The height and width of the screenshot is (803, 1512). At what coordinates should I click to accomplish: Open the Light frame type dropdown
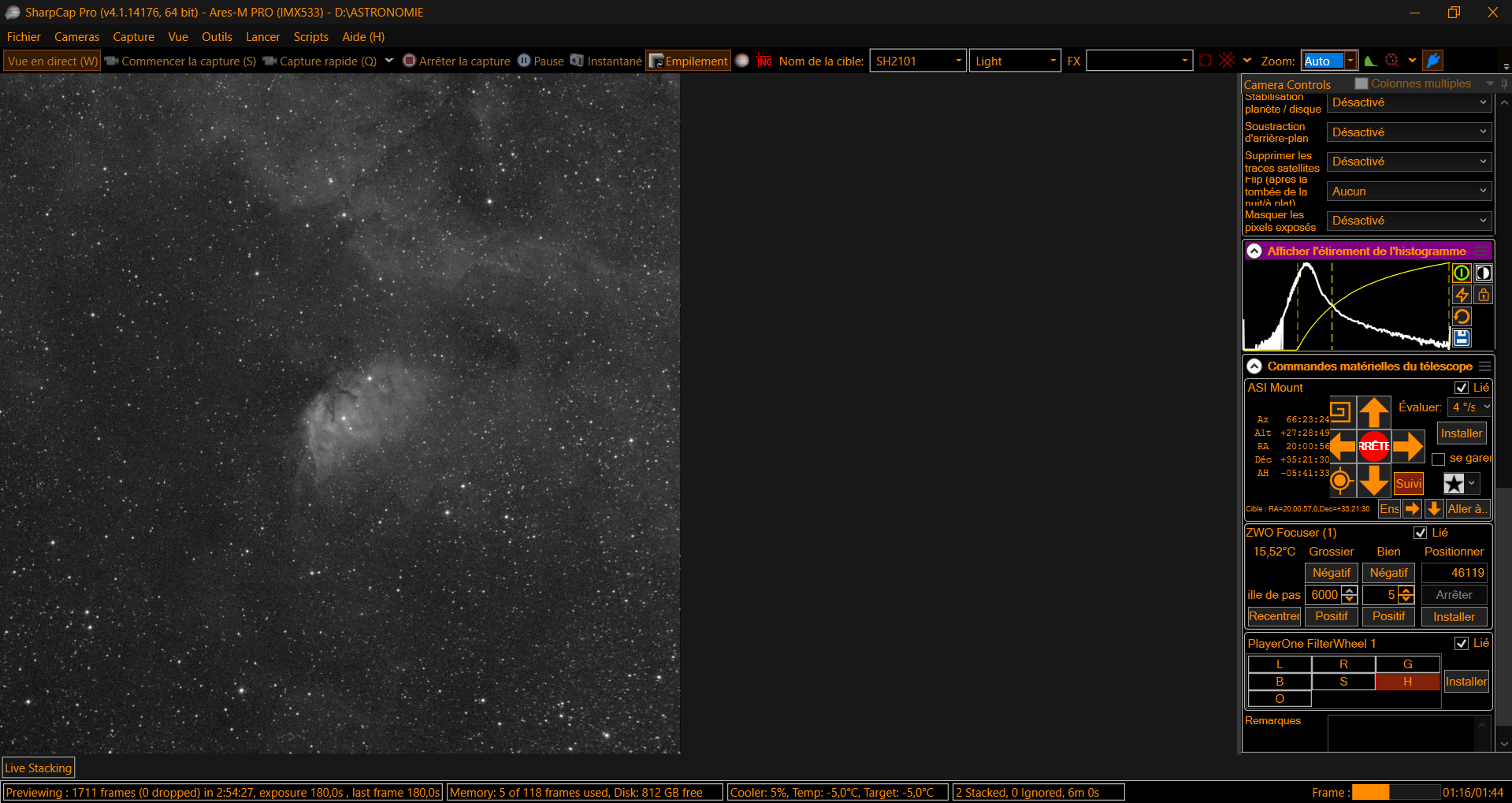tap(1015, 61)
